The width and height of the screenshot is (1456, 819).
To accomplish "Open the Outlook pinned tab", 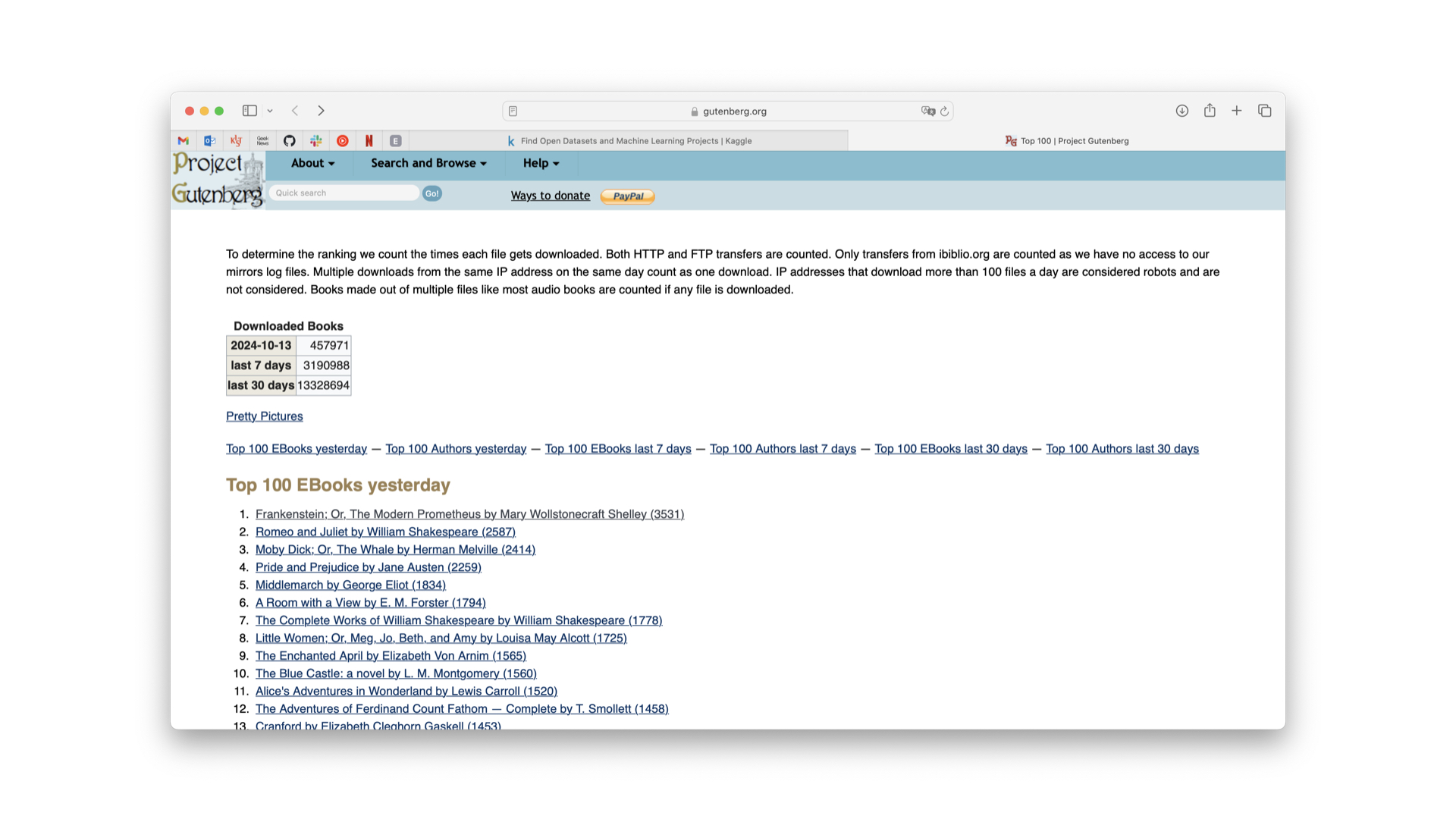I will 210,141.
